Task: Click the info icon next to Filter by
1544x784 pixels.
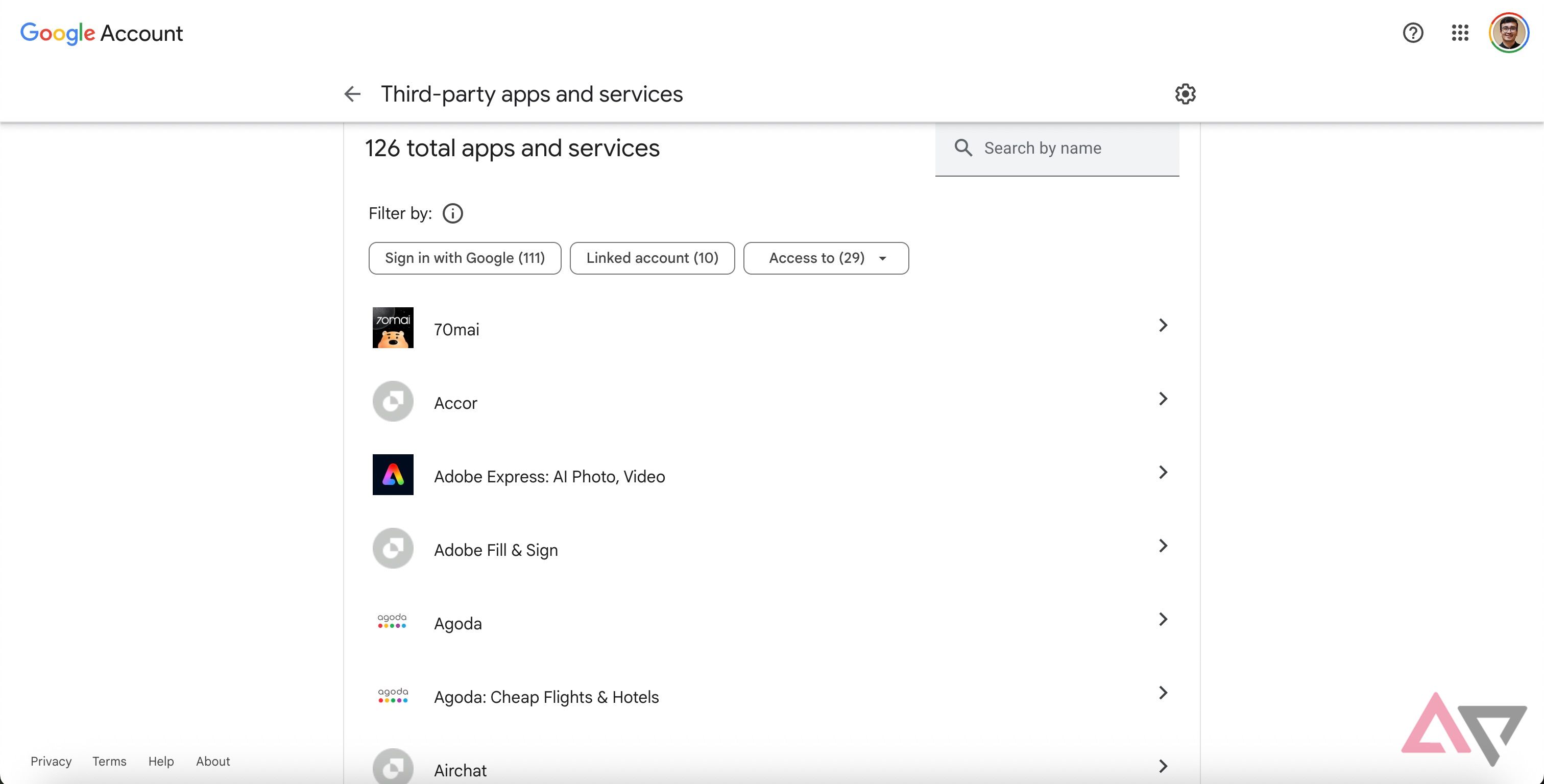Action: click(x=452, y=213)
